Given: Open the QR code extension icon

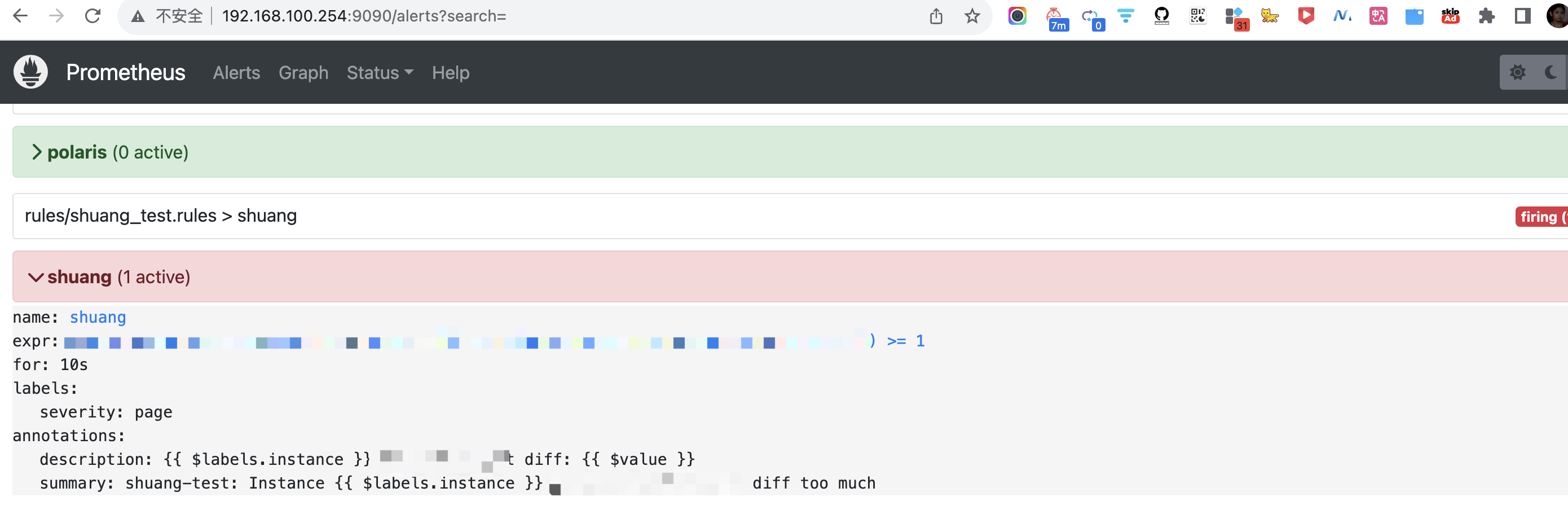Looking at the screenshot, I should [x=1197, y=16].
